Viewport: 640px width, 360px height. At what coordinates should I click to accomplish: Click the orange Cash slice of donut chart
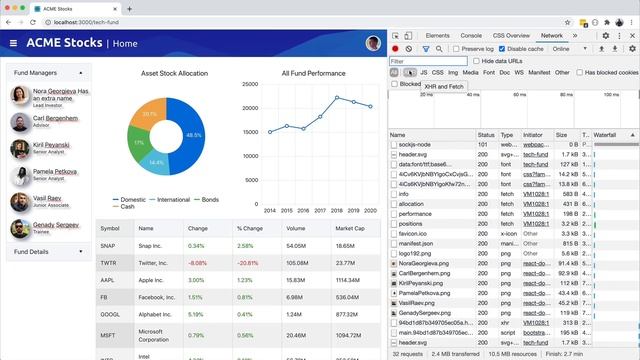click(x=150, y=113)
